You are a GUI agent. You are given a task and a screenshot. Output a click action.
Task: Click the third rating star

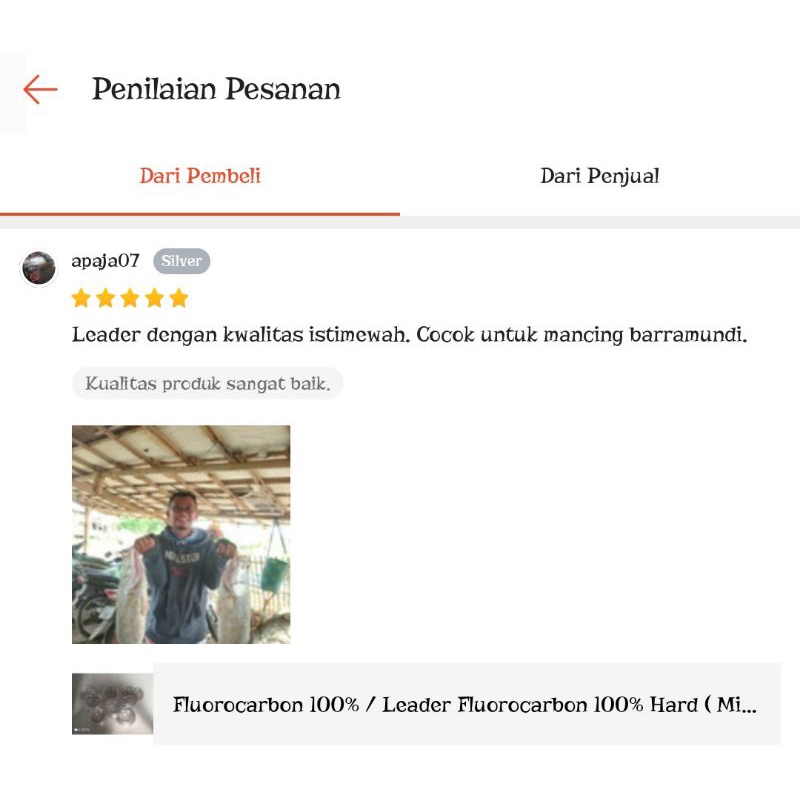(130, 298)
